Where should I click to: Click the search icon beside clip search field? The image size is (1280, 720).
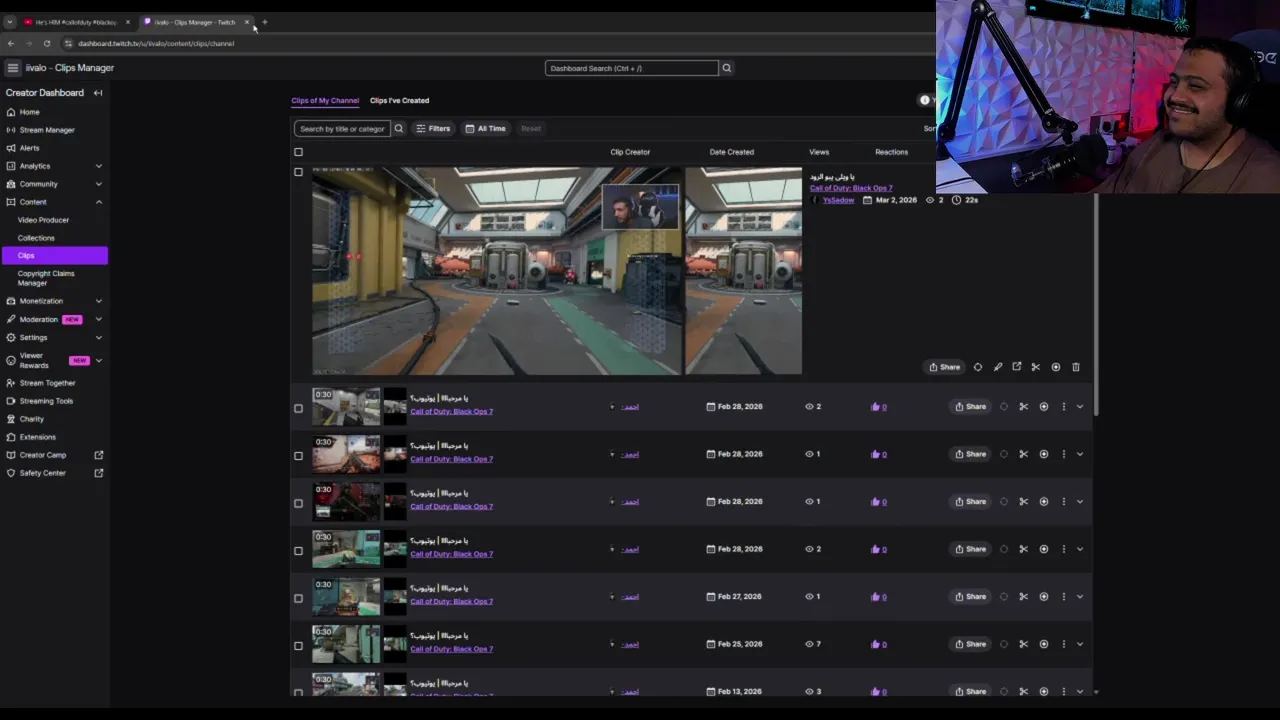pos(398,128)
